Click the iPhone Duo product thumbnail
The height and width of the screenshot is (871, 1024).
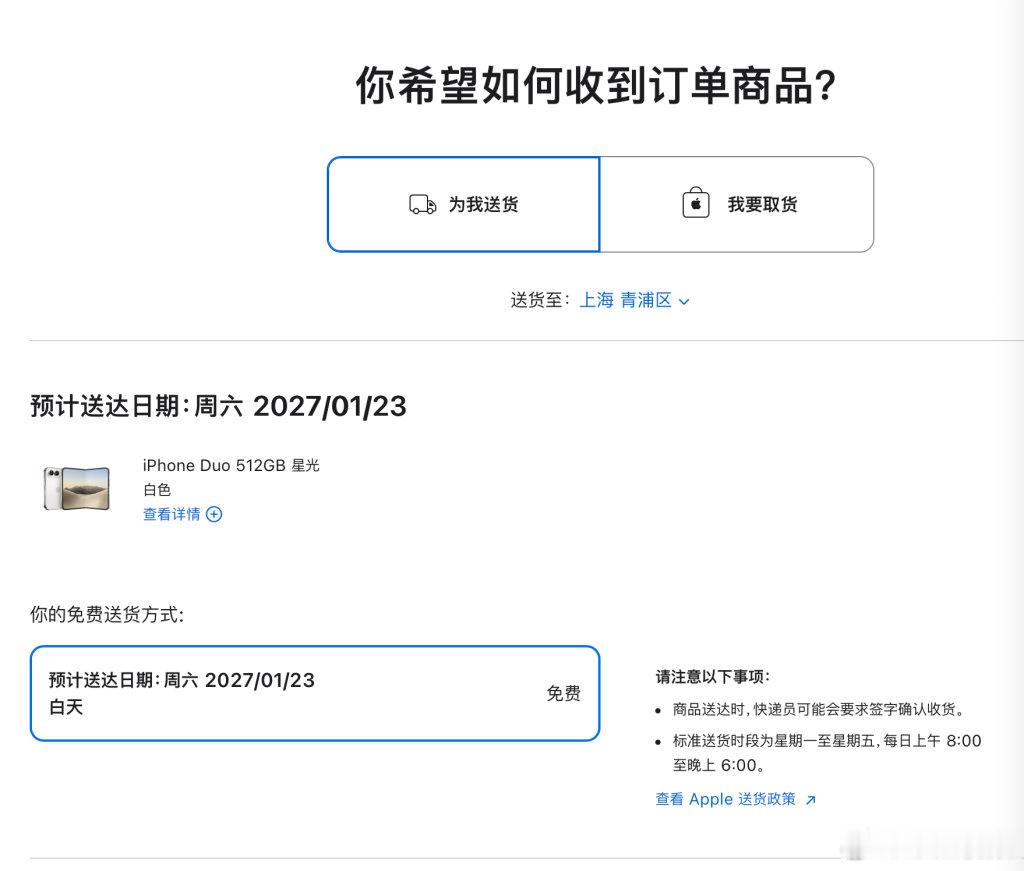coord(76,488)
